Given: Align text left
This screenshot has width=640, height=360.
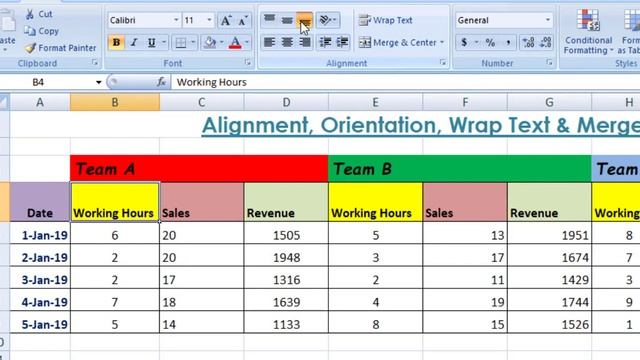Looking at the screenshot, I should pos(269,42).
